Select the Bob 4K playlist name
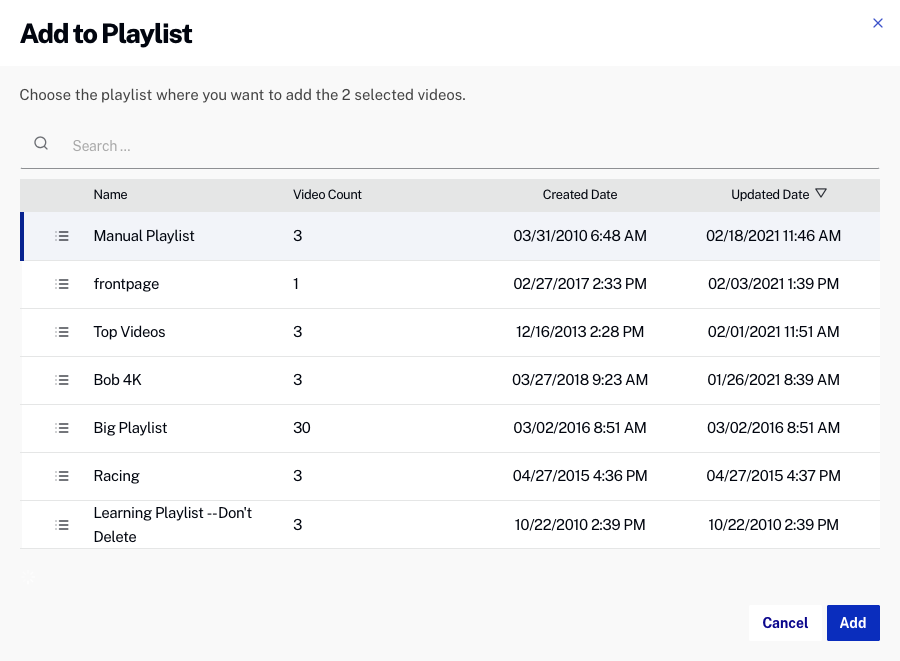The image size is (900, 661). click(117, 380)
